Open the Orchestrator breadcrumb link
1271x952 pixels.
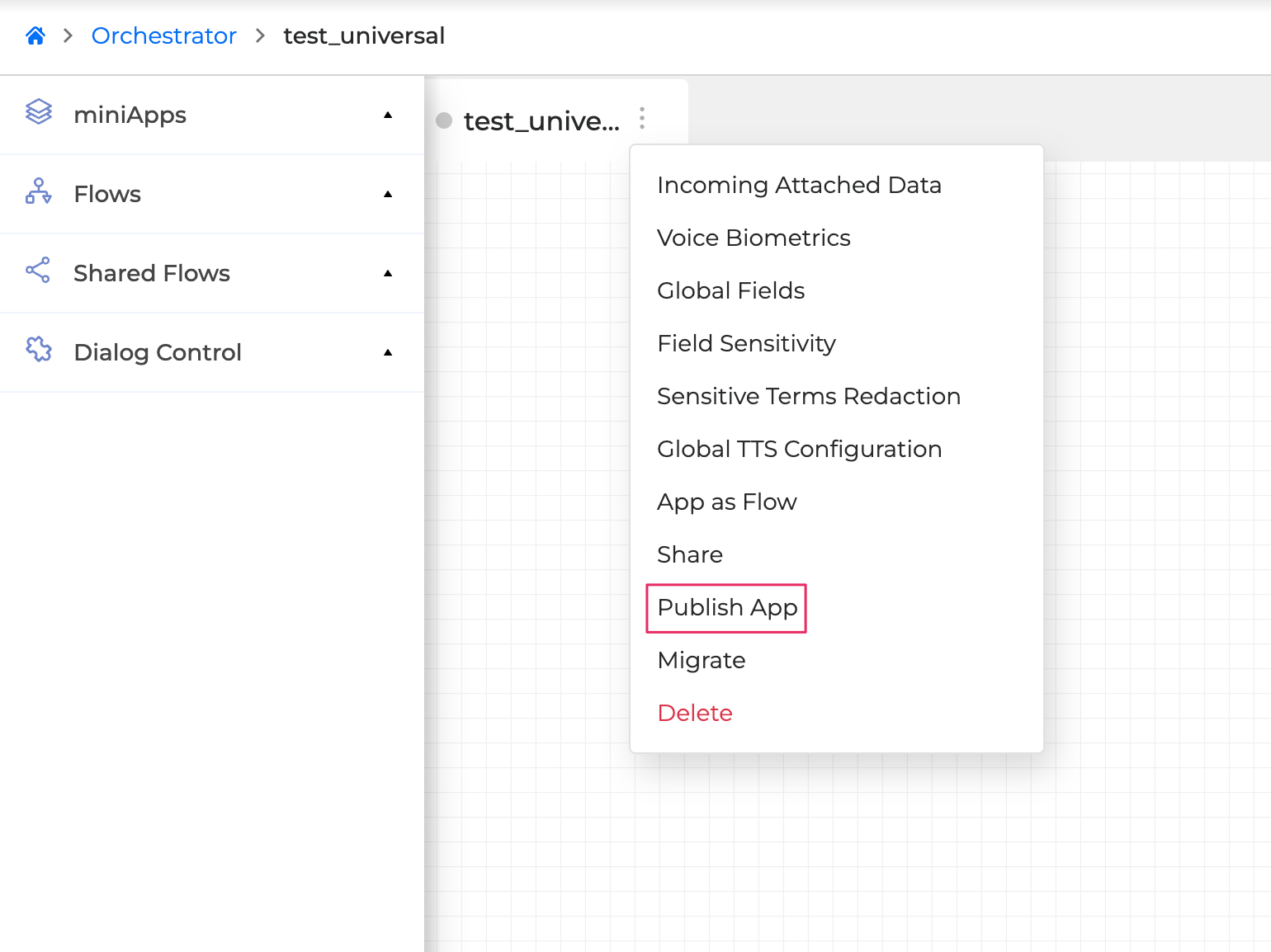point(163,35)
